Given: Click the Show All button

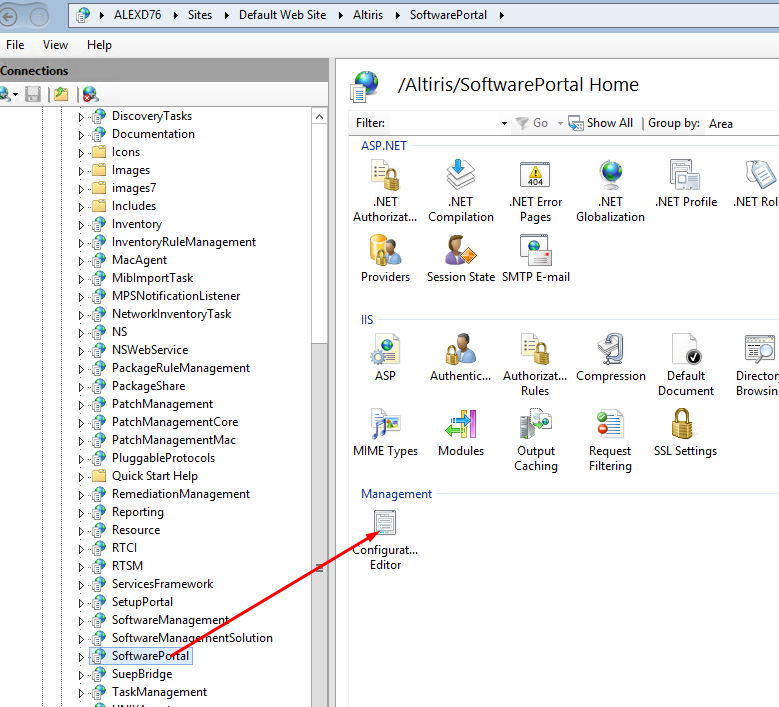Looking at the screenshot, I should (601, 123).
